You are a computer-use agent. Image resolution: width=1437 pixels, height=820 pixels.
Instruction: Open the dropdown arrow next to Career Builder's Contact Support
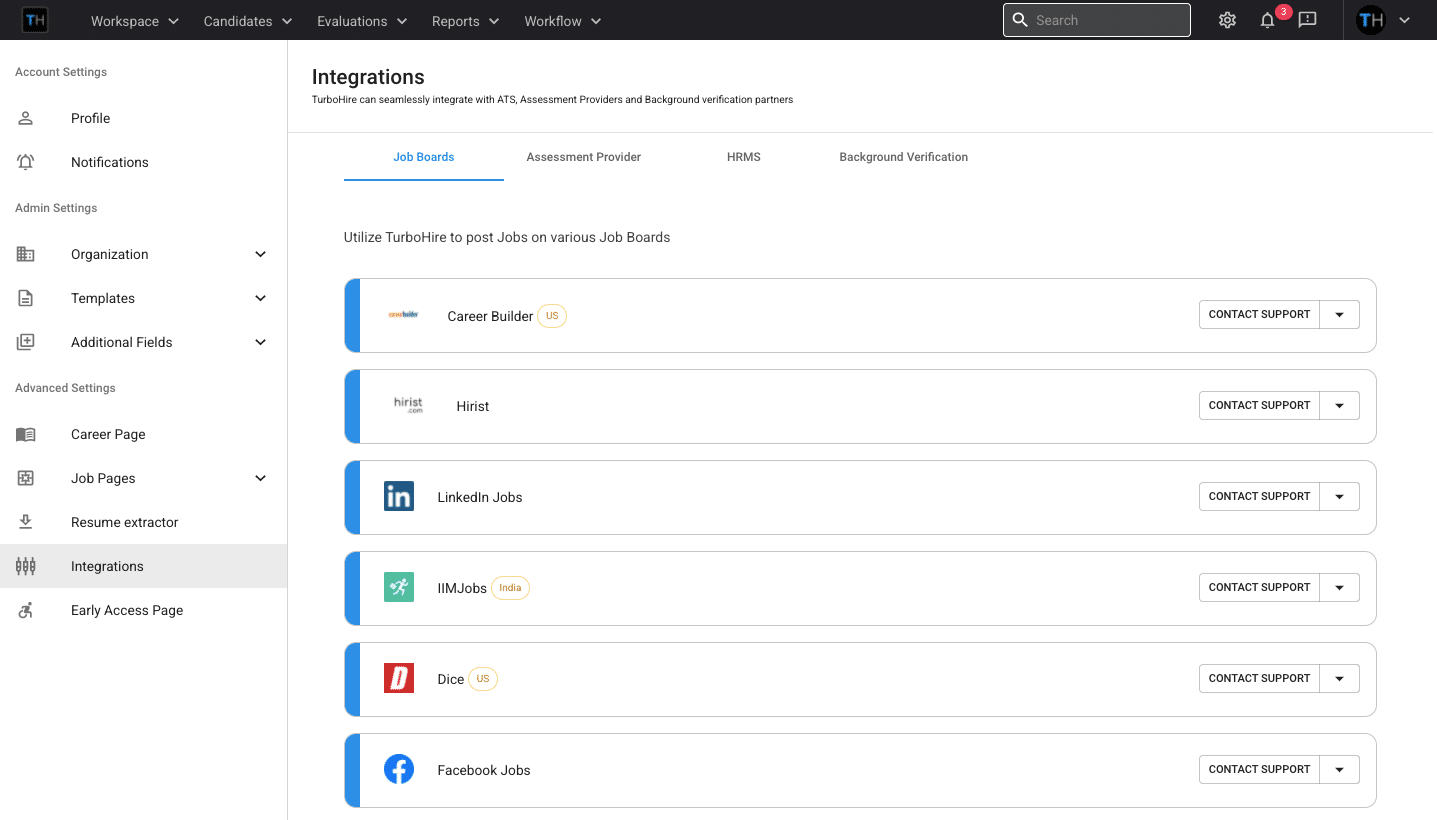pos(1339,314)
